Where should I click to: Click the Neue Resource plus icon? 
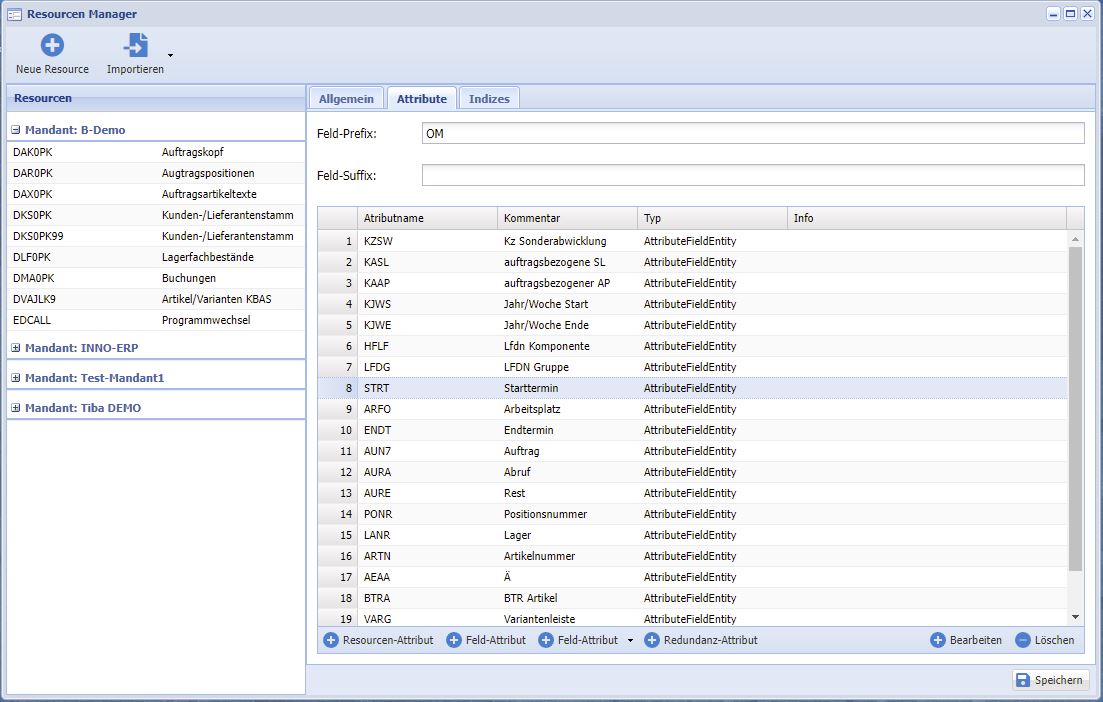click(x=52, y=45)
